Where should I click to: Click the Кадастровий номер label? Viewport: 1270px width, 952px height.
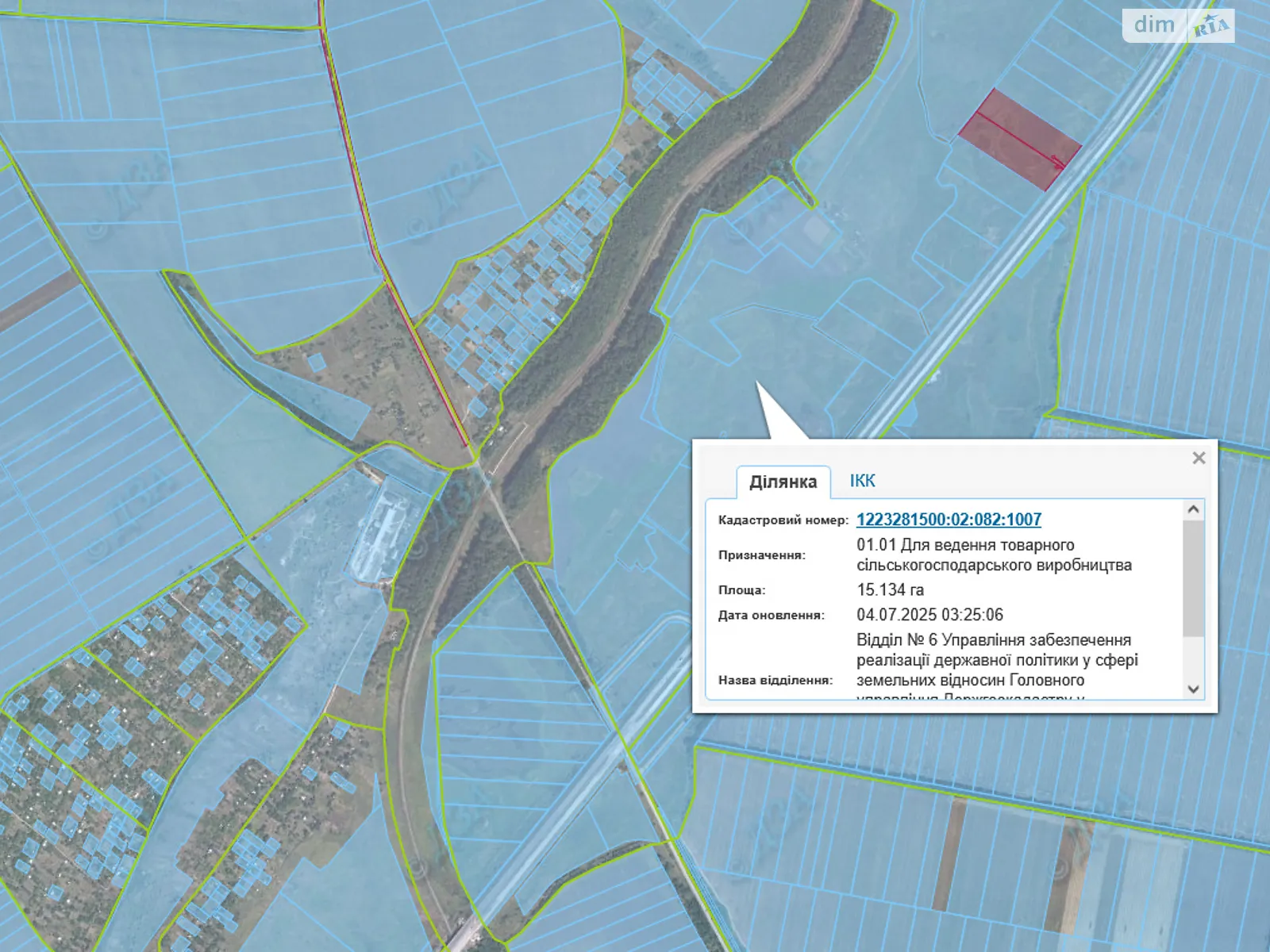tap(783, 520)
